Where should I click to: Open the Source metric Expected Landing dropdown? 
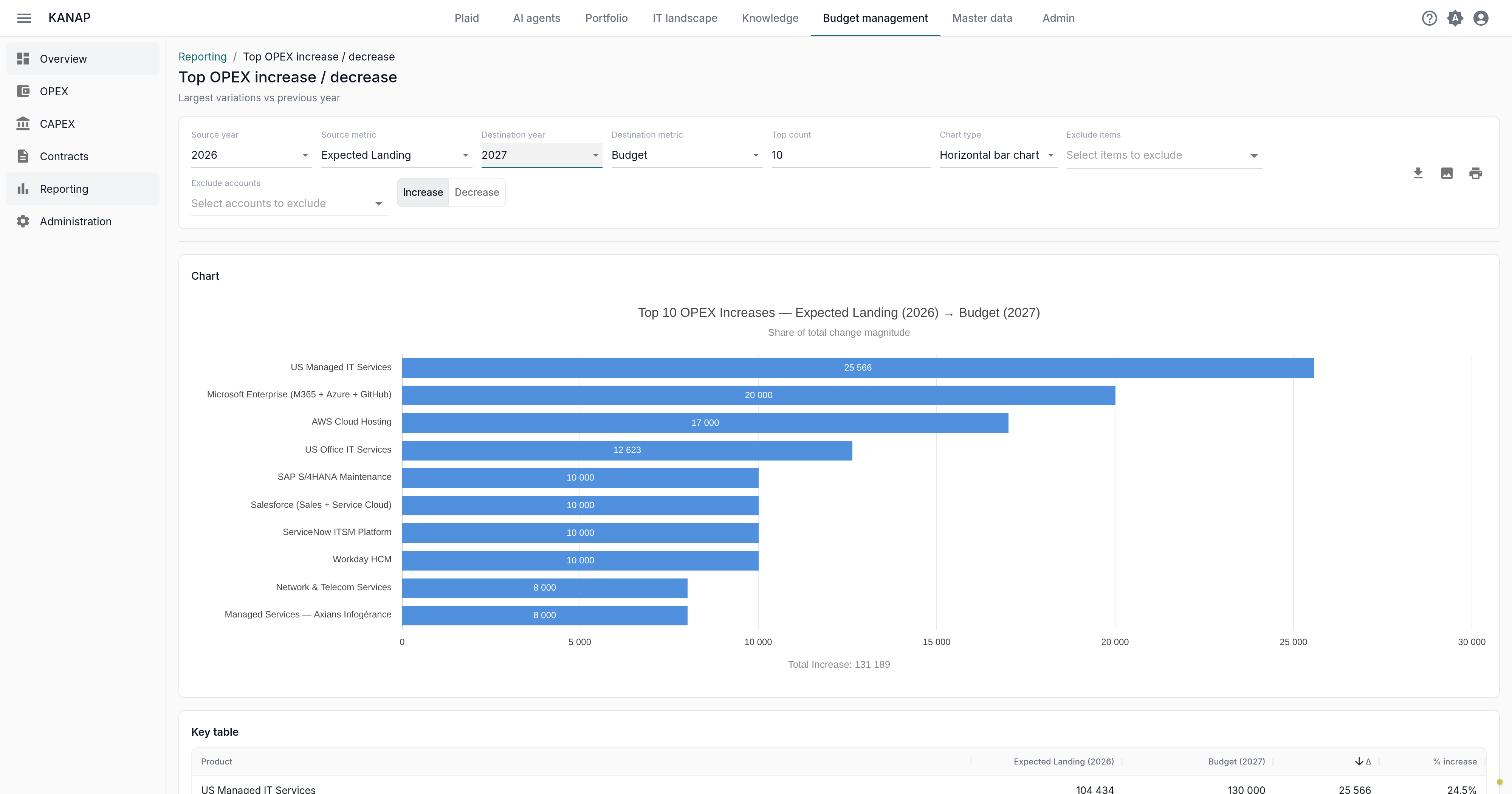(x=396, y=155)
